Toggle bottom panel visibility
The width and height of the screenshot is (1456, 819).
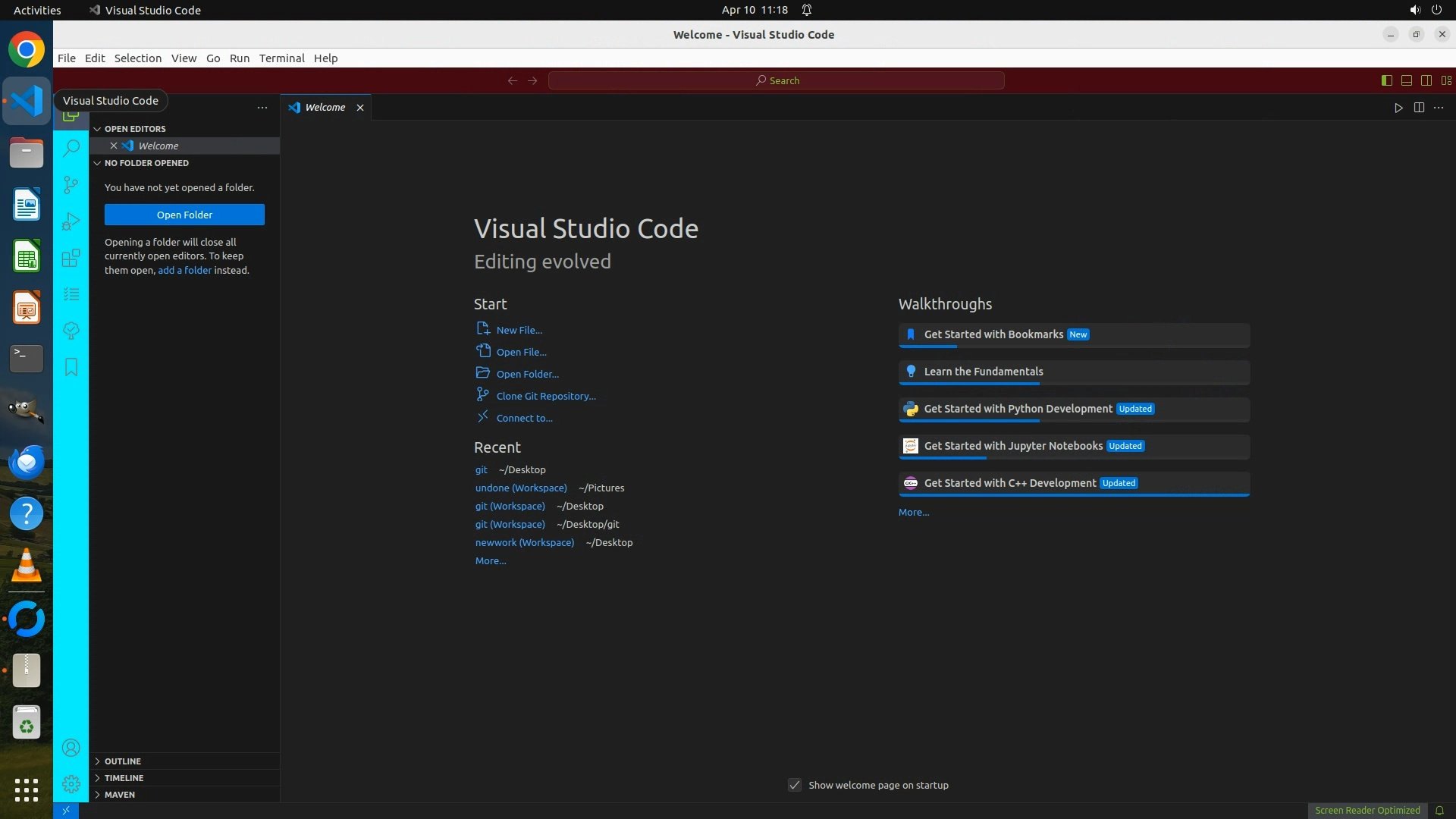pyautogui.click(x=1406, y=80)
